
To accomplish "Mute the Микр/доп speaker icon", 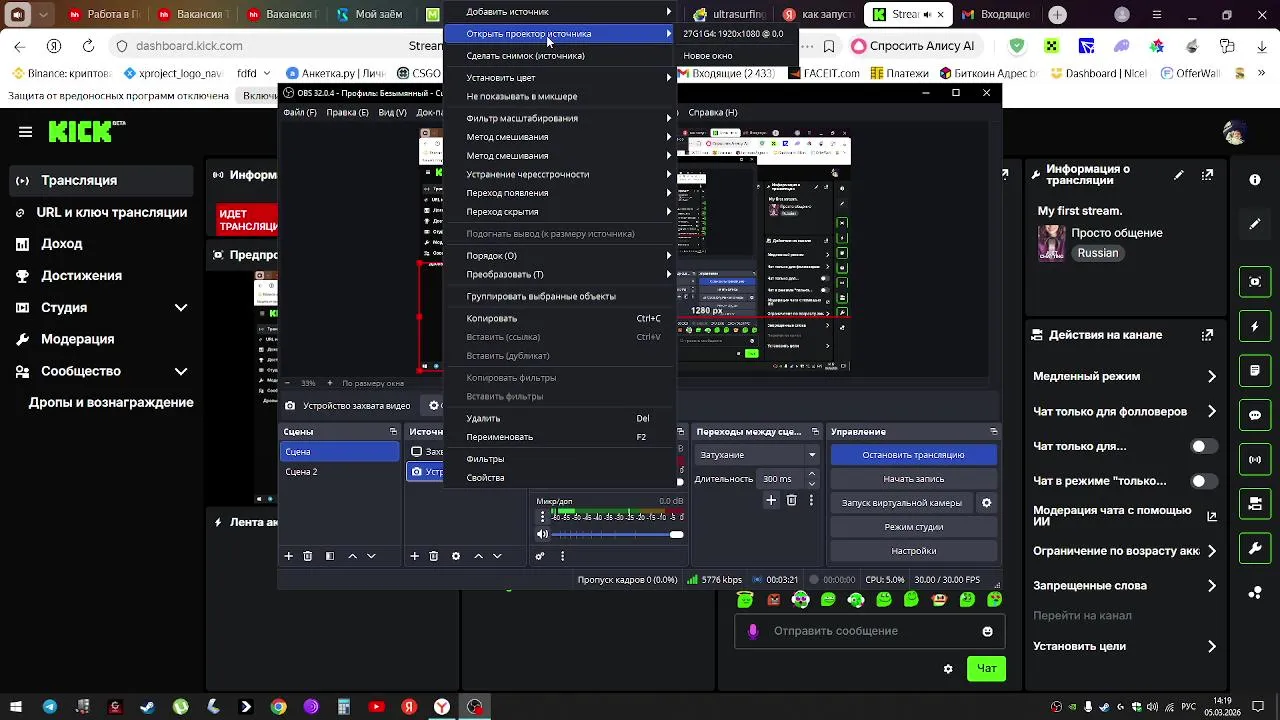I will point(543,534).
